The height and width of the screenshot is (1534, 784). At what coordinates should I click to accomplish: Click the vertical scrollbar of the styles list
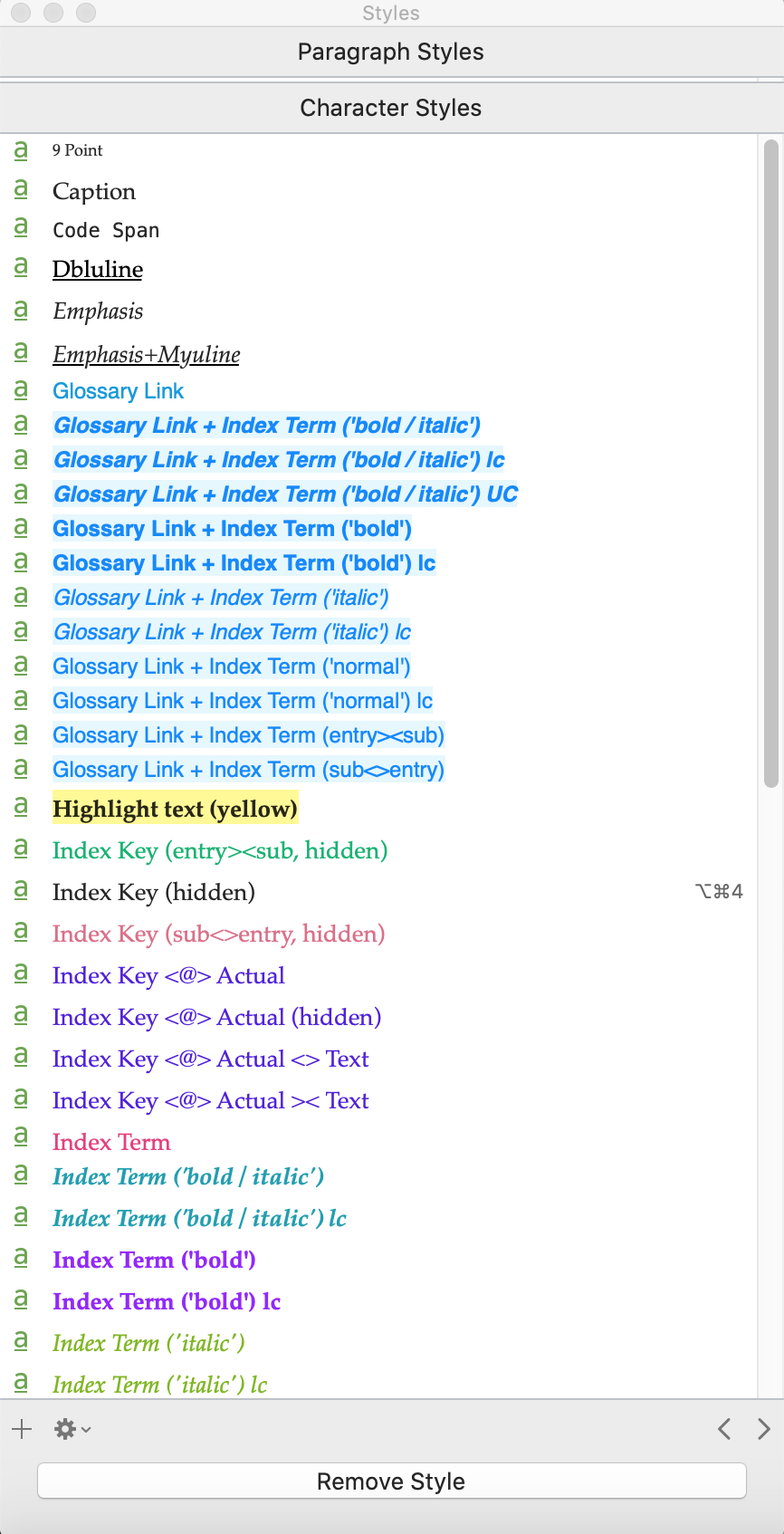coord(771,464)
